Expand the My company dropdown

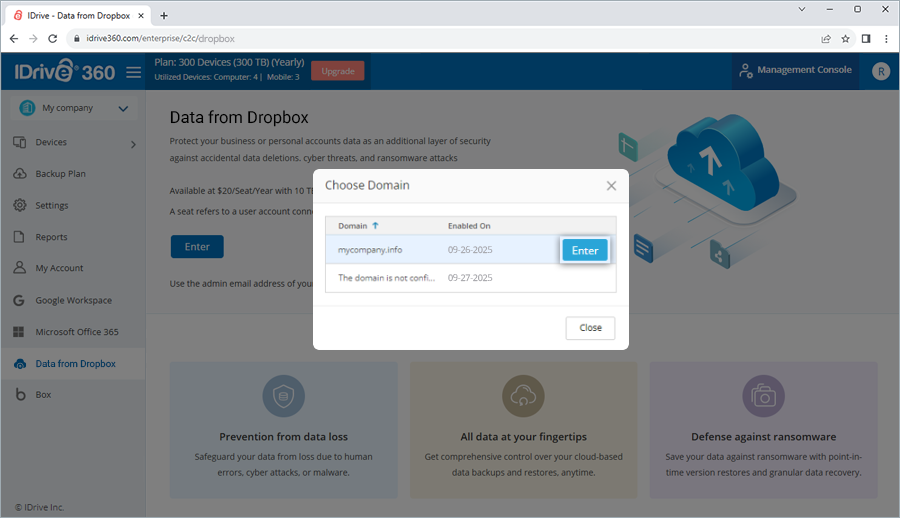pos(123,109)
